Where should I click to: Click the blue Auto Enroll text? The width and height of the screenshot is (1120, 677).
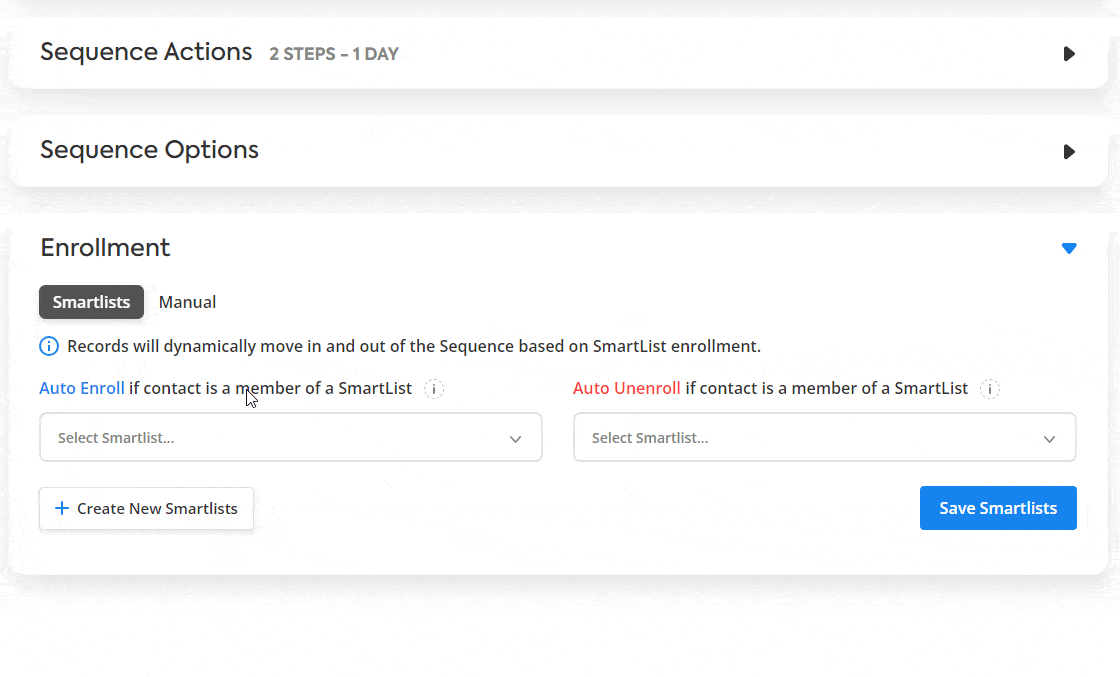click(x=81, y=388)
